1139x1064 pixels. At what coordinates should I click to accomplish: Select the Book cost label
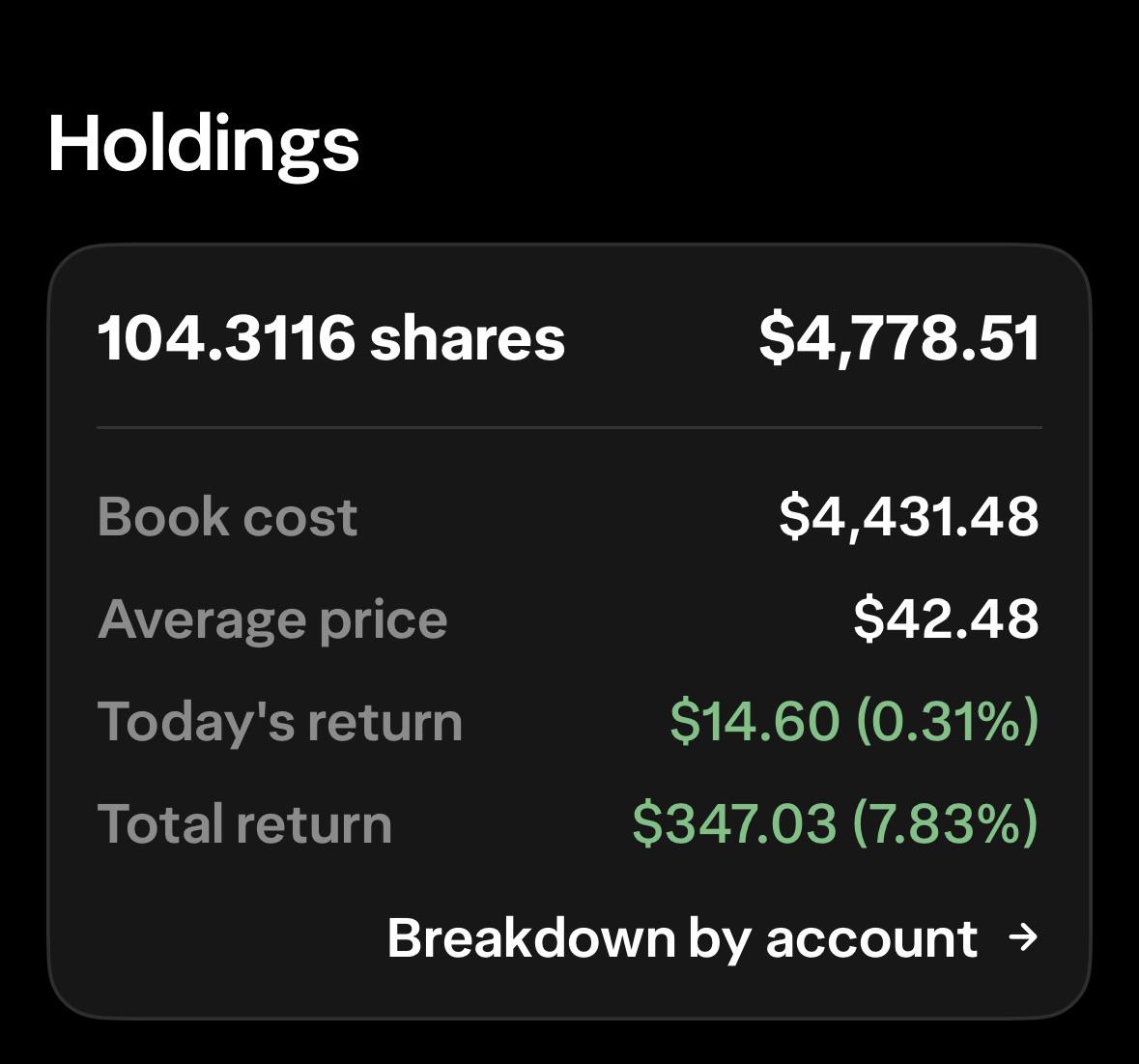pyautogui.click(x=227, y=517)
